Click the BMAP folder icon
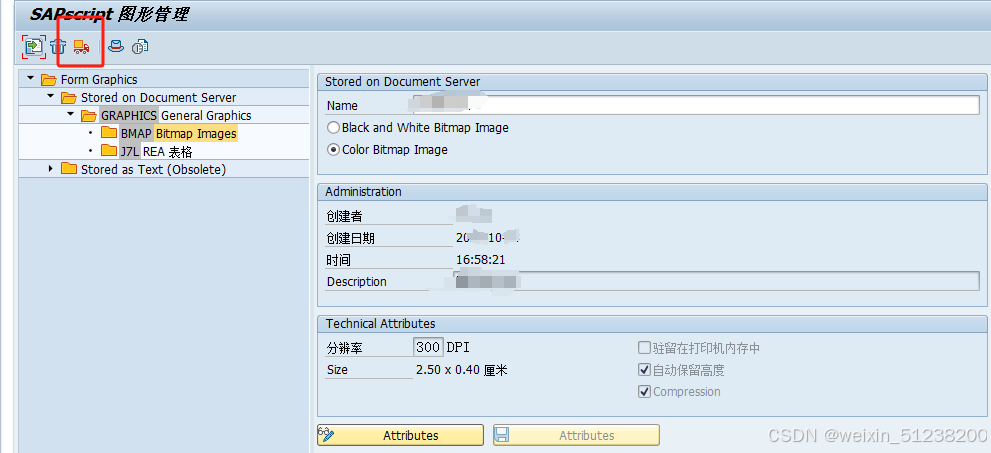Viewport: 991px width, 453px height. [109, 133]
